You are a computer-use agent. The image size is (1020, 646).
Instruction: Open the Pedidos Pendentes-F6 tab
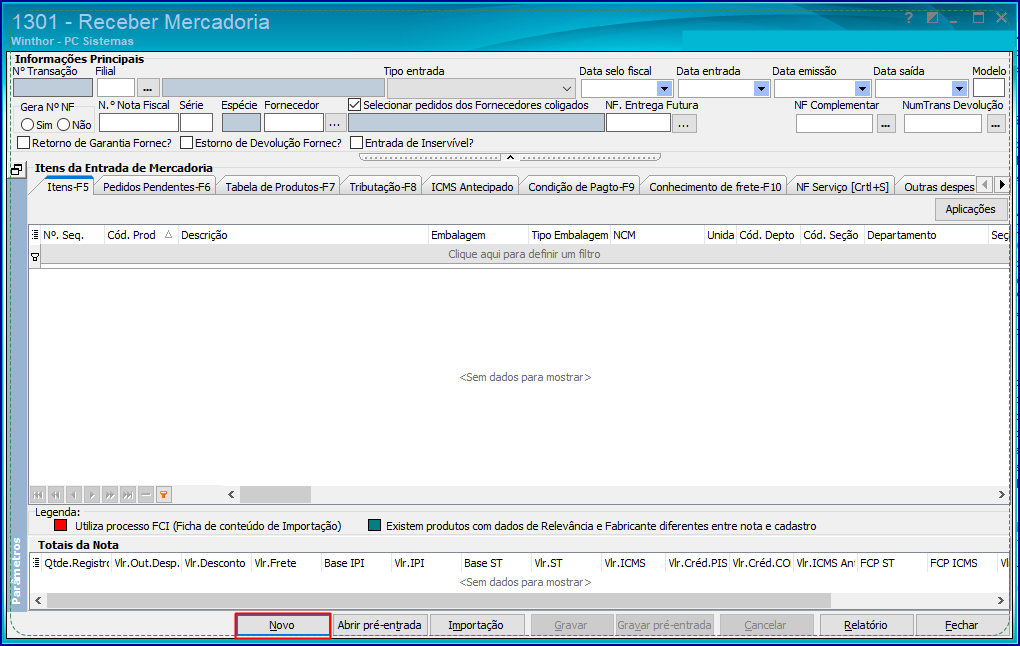157,187
